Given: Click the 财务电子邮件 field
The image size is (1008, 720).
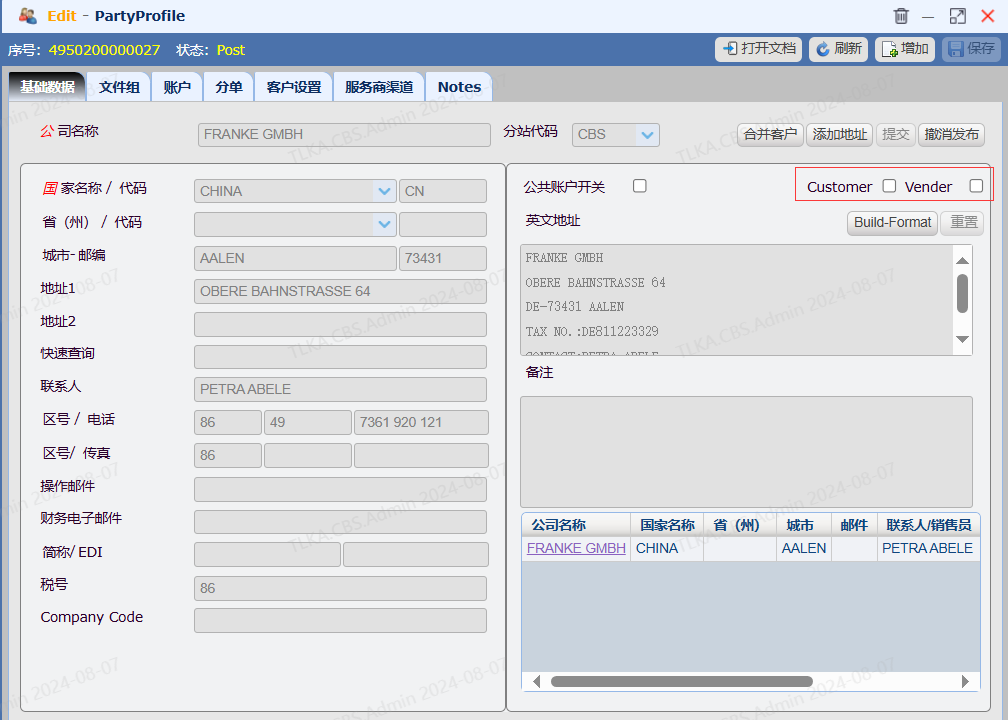Looking at the screenshot, I should [x=340, y=521].
